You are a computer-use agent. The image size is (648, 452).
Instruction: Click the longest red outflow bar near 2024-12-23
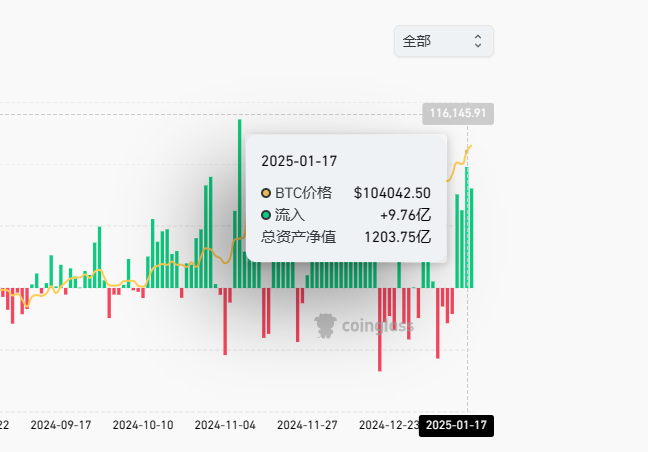380,330
